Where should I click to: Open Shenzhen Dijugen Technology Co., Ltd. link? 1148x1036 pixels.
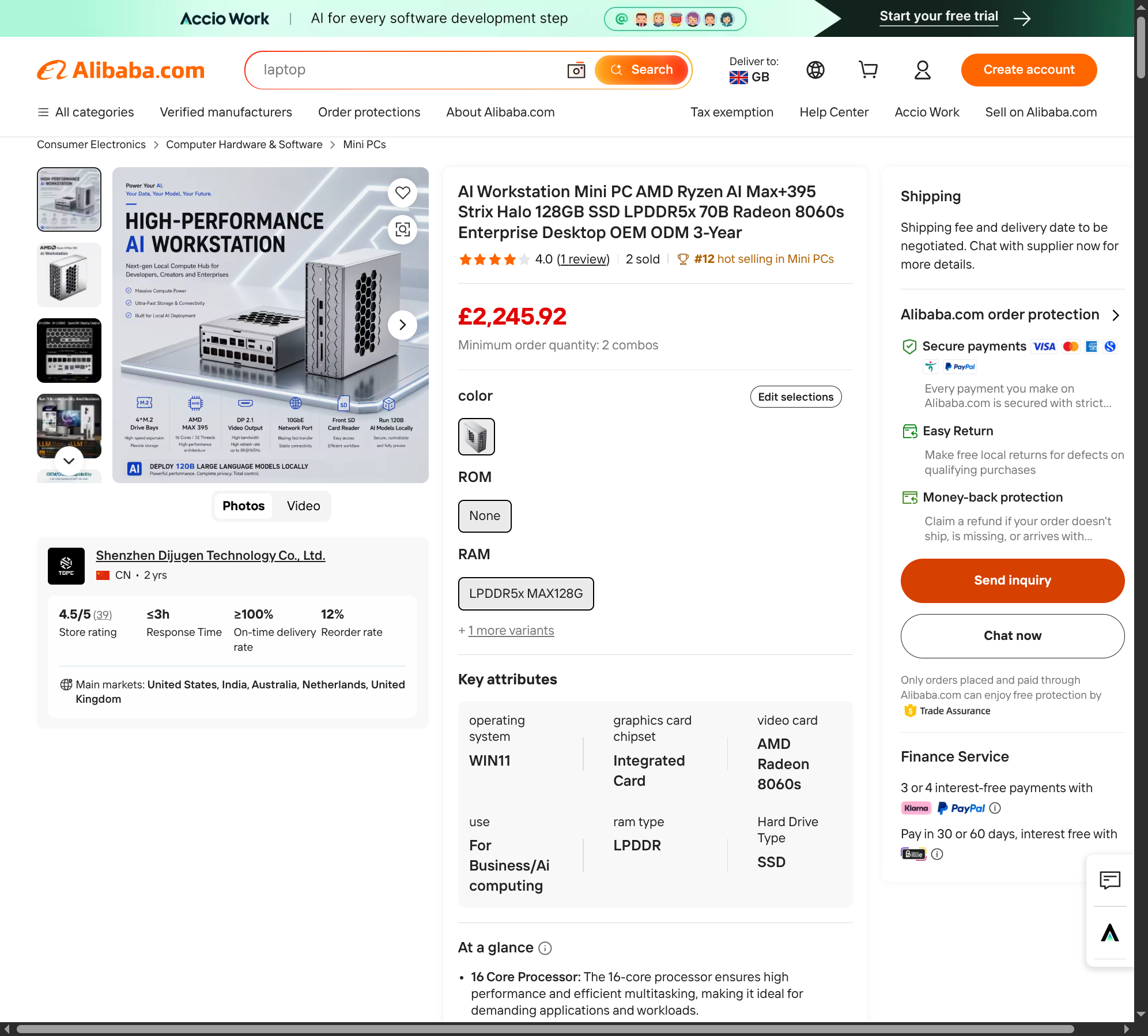click(x=210, y=555)
